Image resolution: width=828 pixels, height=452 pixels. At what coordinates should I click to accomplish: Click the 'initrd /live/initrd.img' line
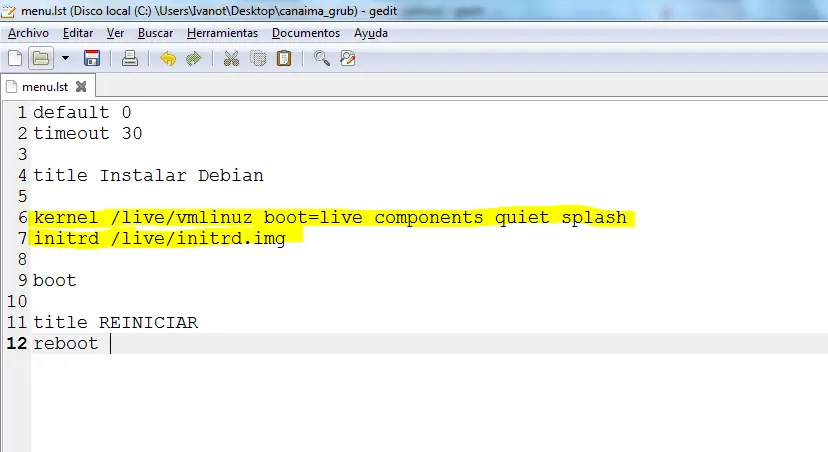pos(159,239)
